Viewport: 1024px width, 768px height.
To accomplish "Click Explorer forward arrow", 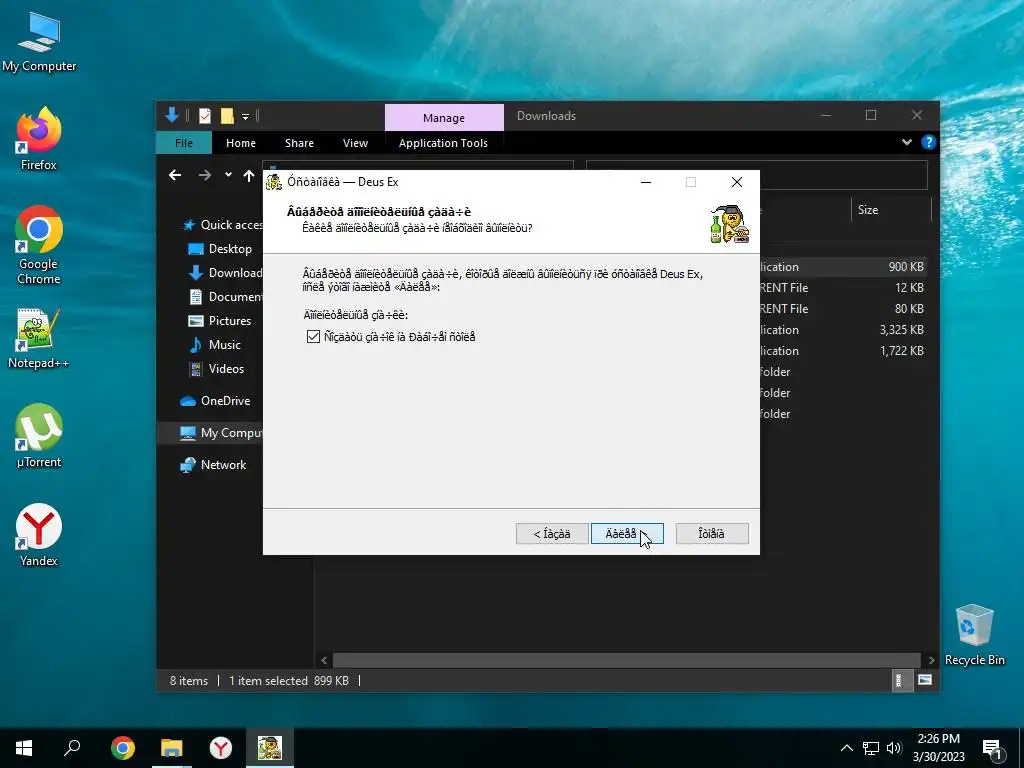I will pos(204,175).
